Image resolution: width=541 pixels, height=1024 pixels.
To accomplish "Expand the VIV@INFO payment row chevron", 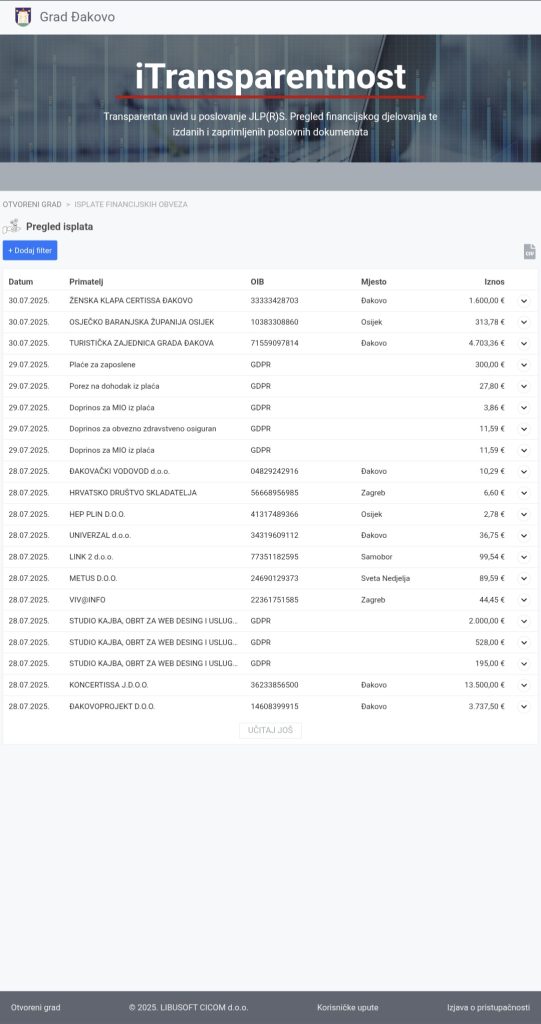I will point(523,600).
